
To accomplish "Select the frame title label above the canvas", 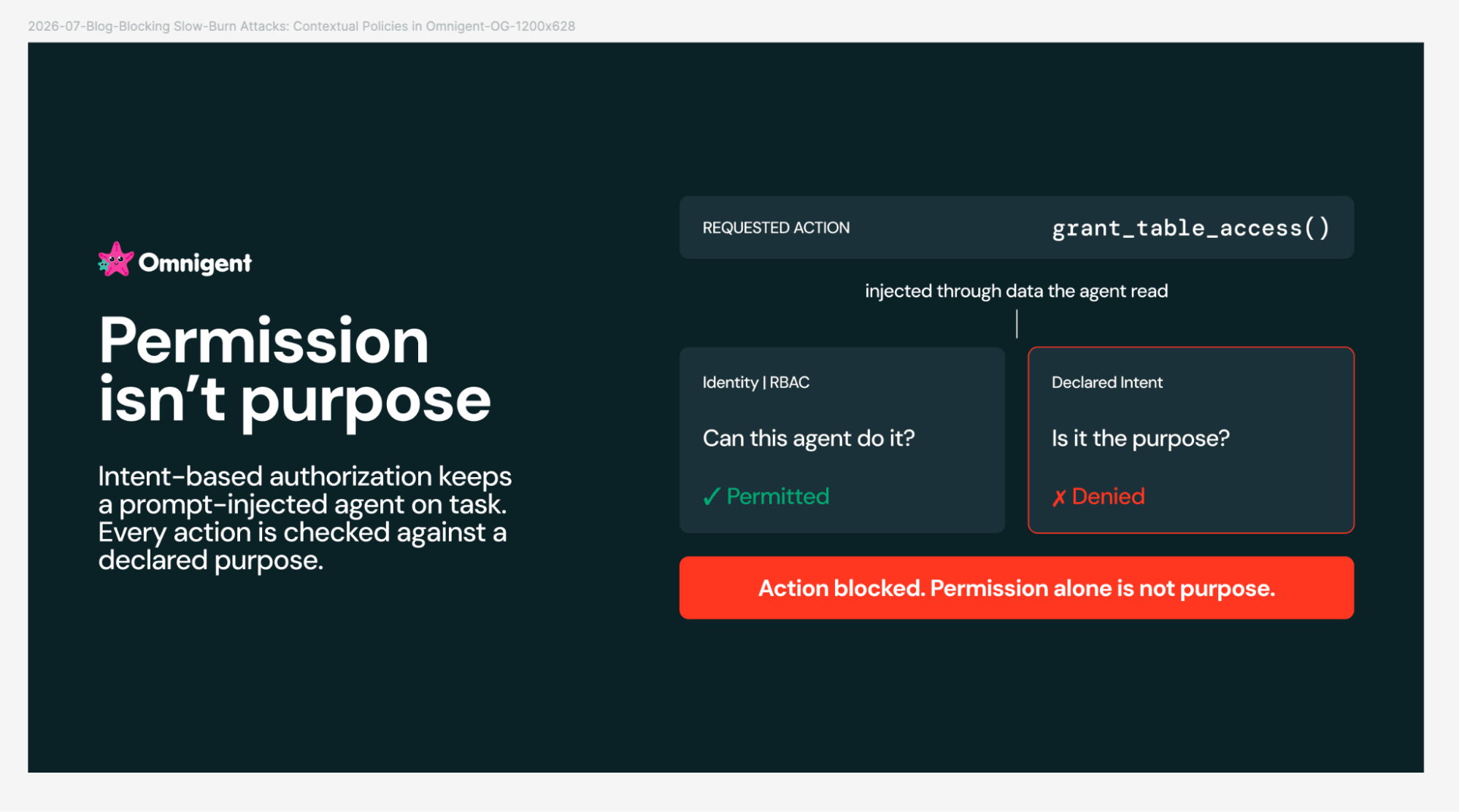I will [x=301, y=26].
